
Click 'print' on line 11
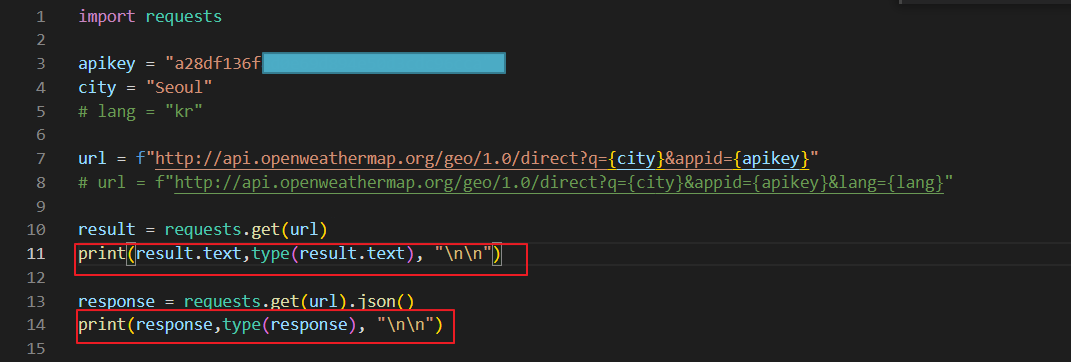102,254
